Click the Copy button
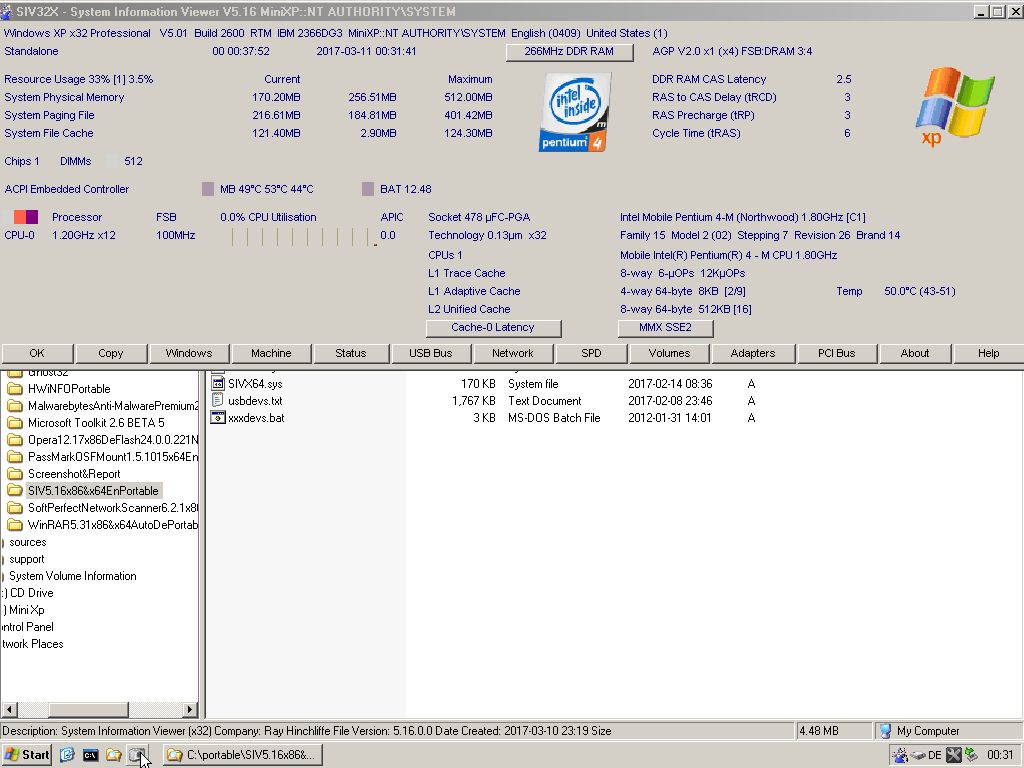Viewport: 1024px width, 768px height. (111, 353)
